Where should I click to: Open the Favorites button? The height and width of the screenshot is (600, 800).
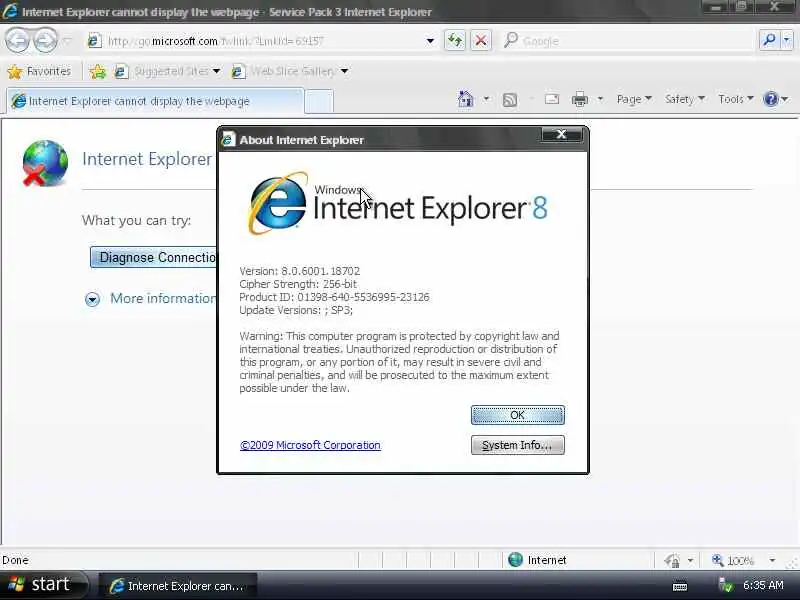(39, 71)
